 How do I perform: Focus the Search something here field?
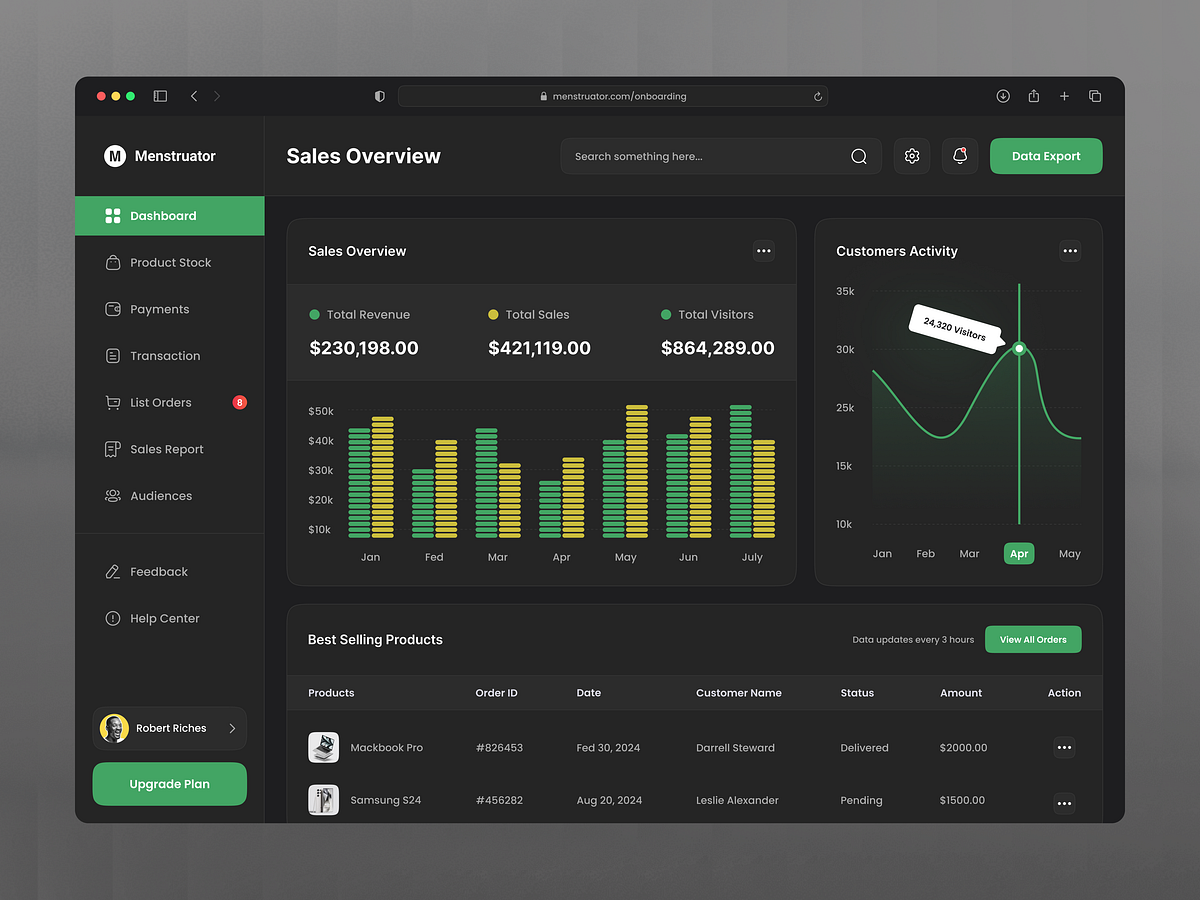tap(721, 156)
